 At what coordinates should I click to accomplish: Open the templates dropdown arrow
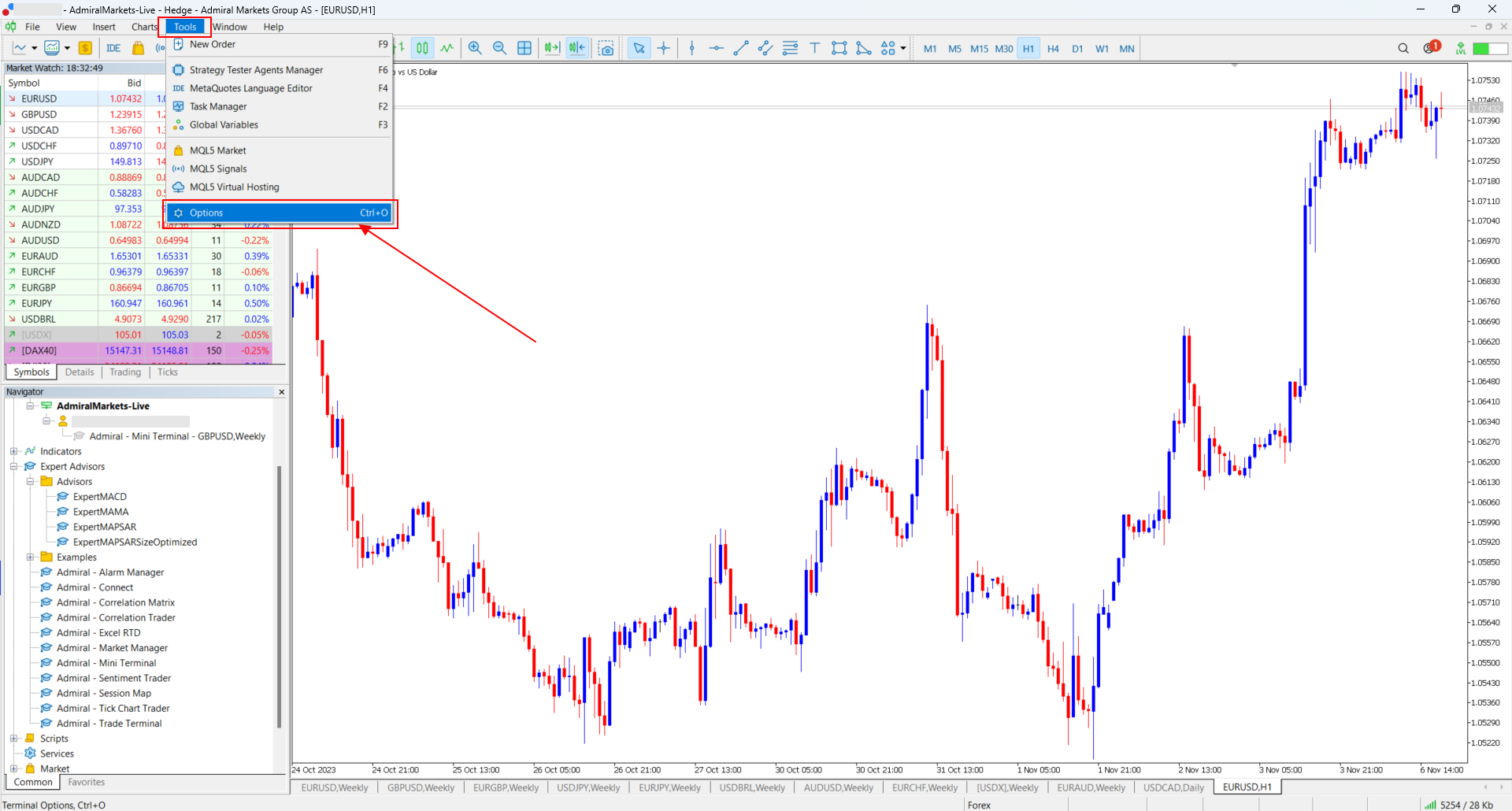(67, 48)
